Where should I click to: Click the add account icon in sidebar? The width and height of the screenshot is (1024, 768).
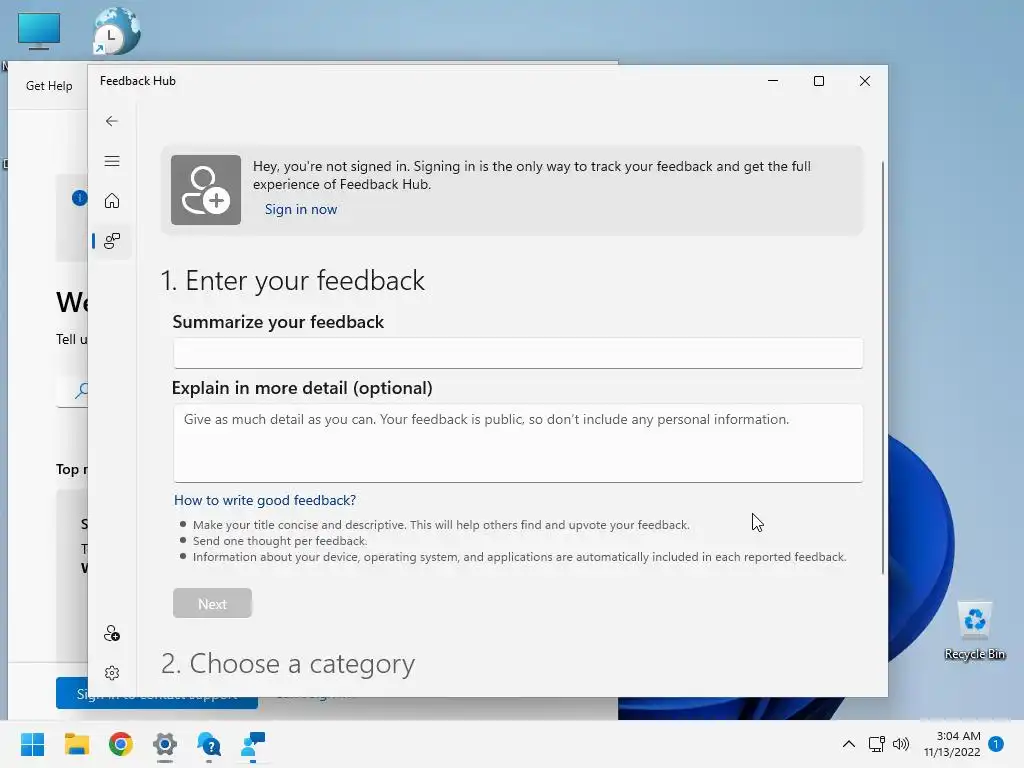(x=112, y=633)
